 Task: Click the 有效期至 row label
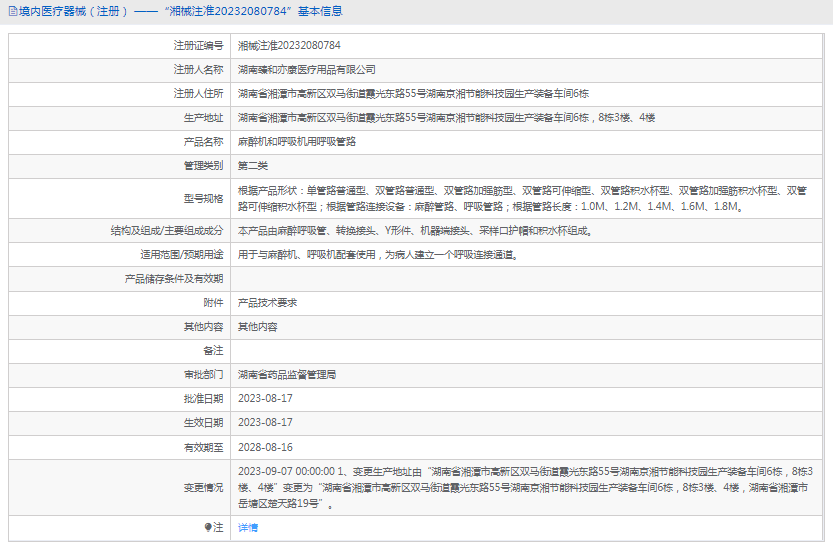pos(203,447)
